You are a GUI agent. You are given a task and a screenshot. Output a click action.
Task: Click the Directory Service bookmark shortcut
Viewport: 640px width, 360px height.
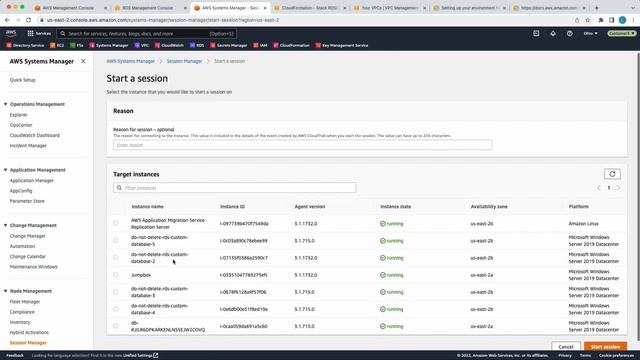25,45
